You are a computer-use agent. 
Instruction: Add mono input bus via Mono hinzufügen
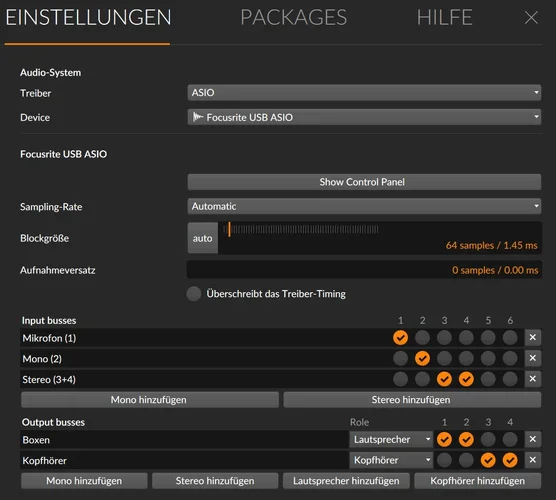(x=150, y=400)
